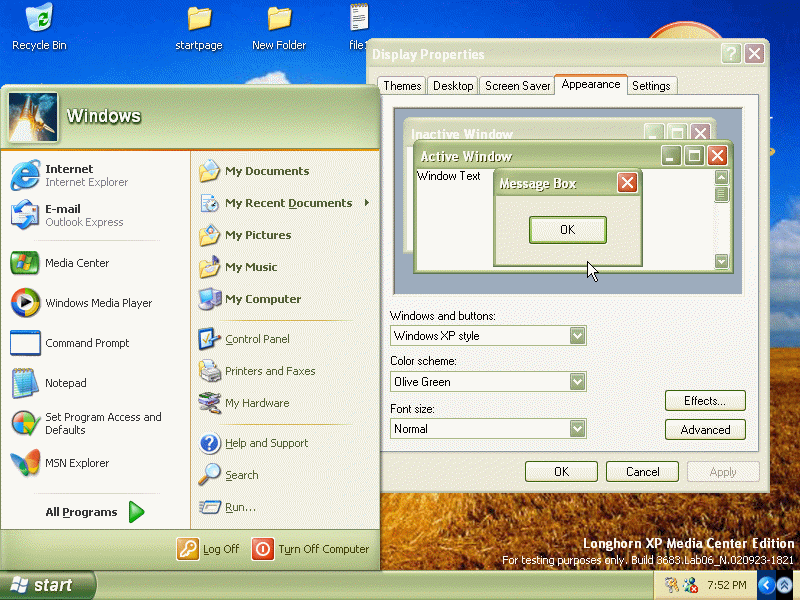Click the taskbar clock showing 7:52 PM
The width and height of the screenshot is (800, 600).
pyautogui.click(x=727, y=585)
